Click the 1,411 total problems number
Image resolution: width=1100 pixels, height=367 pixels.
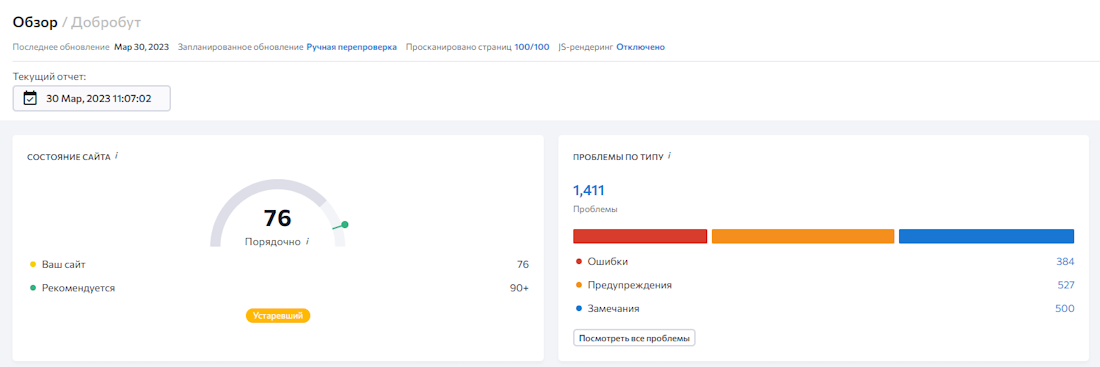click(589, 190)
